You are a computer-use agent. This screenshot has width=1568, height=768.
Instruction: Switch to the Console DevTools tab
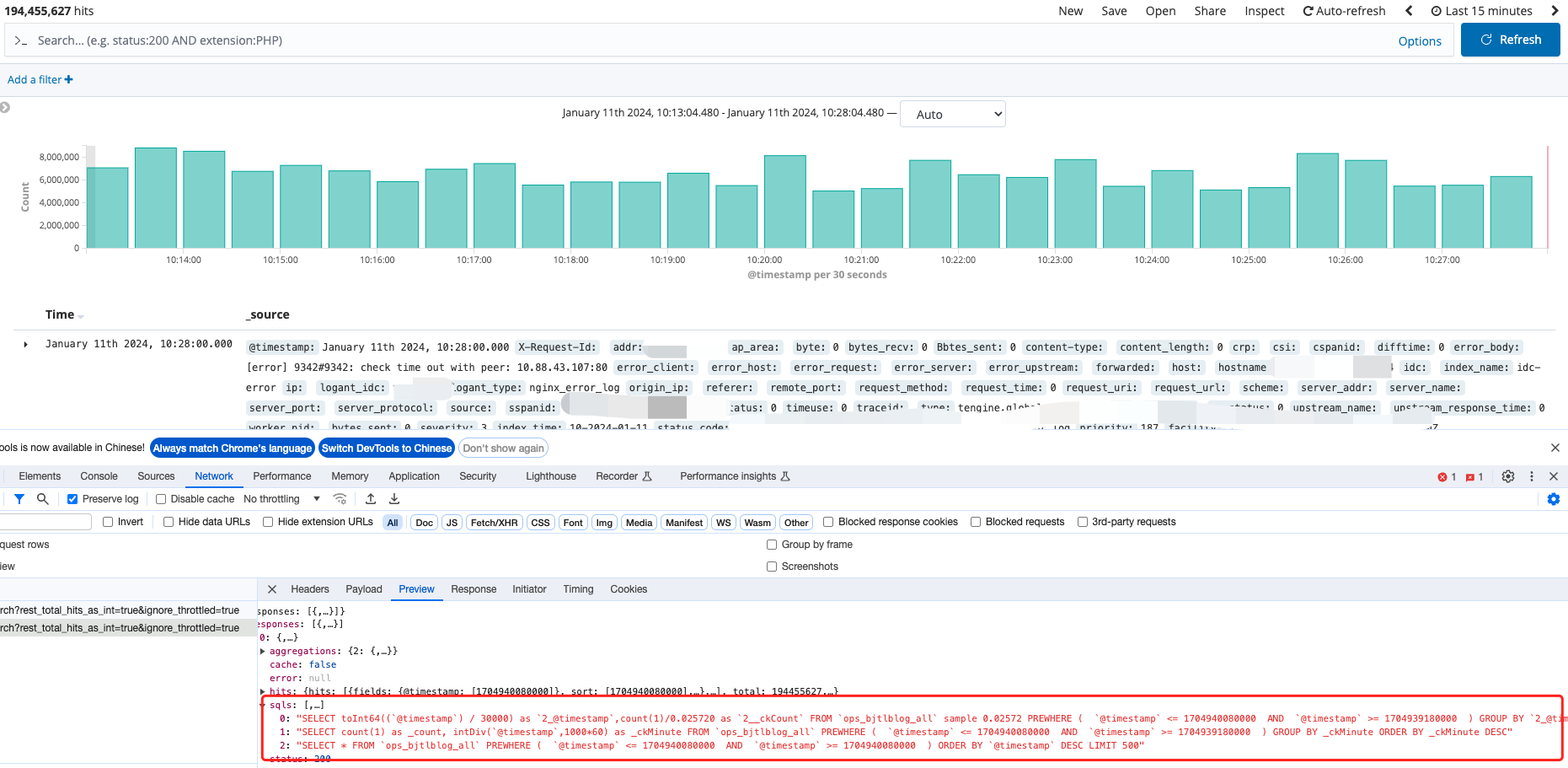point(99,476)
